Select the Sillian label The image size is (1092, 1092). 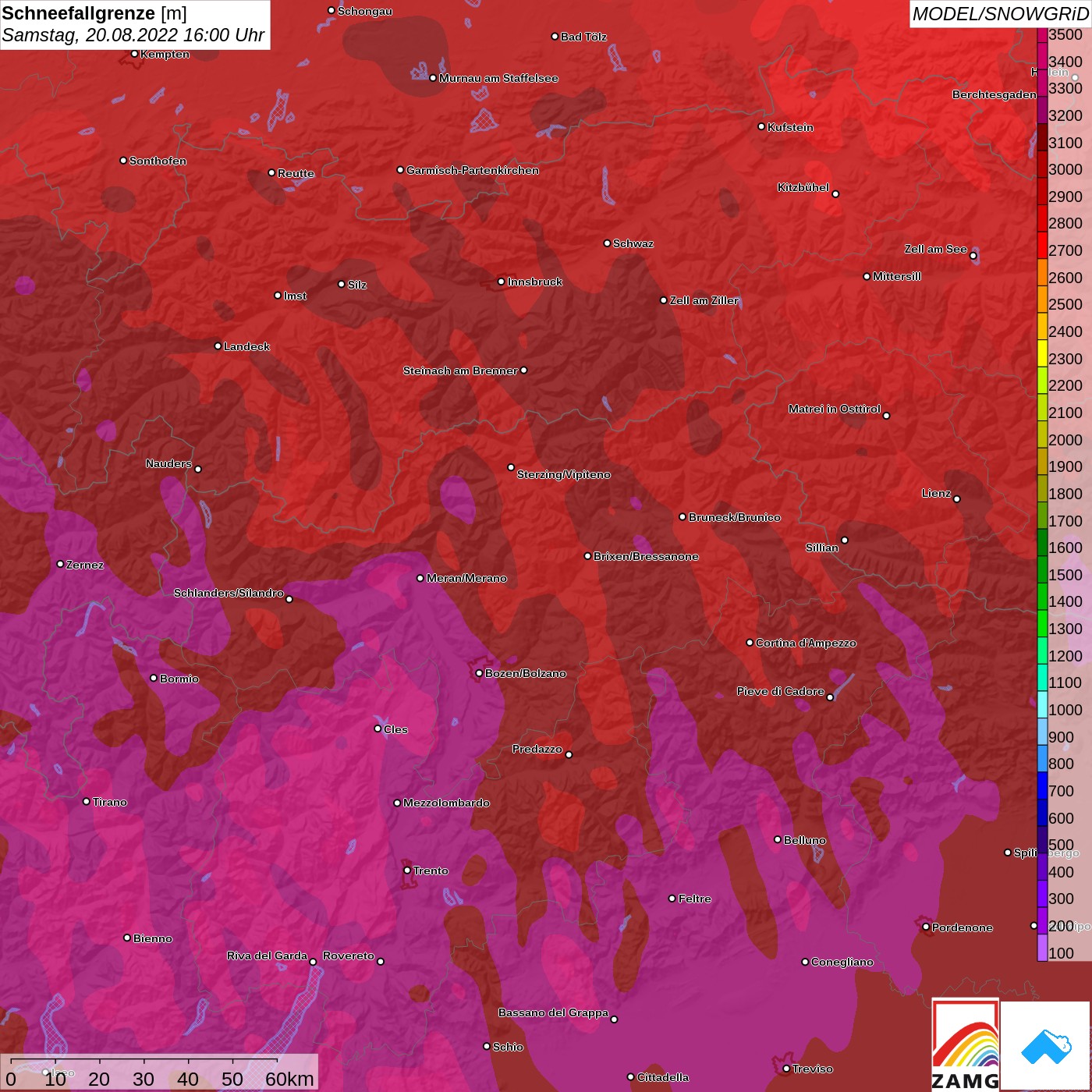pos(822,548)
